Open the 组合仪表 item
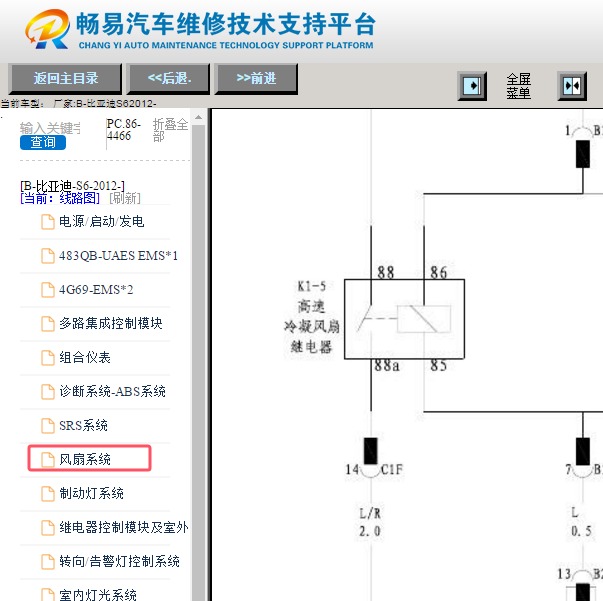603x601 pixels. pyautogui.click(x=85, y=358)
